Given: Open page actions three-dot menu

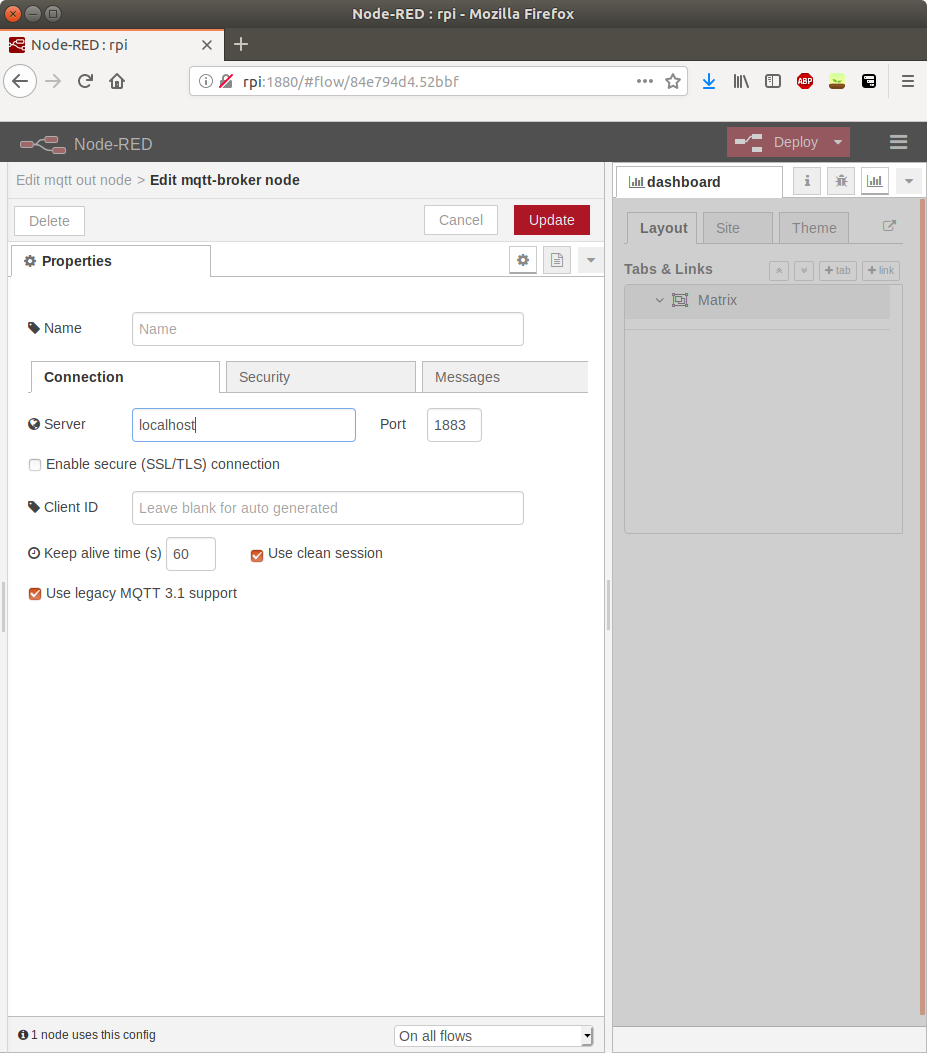Looking at the screenshot, I should [645, 81].
